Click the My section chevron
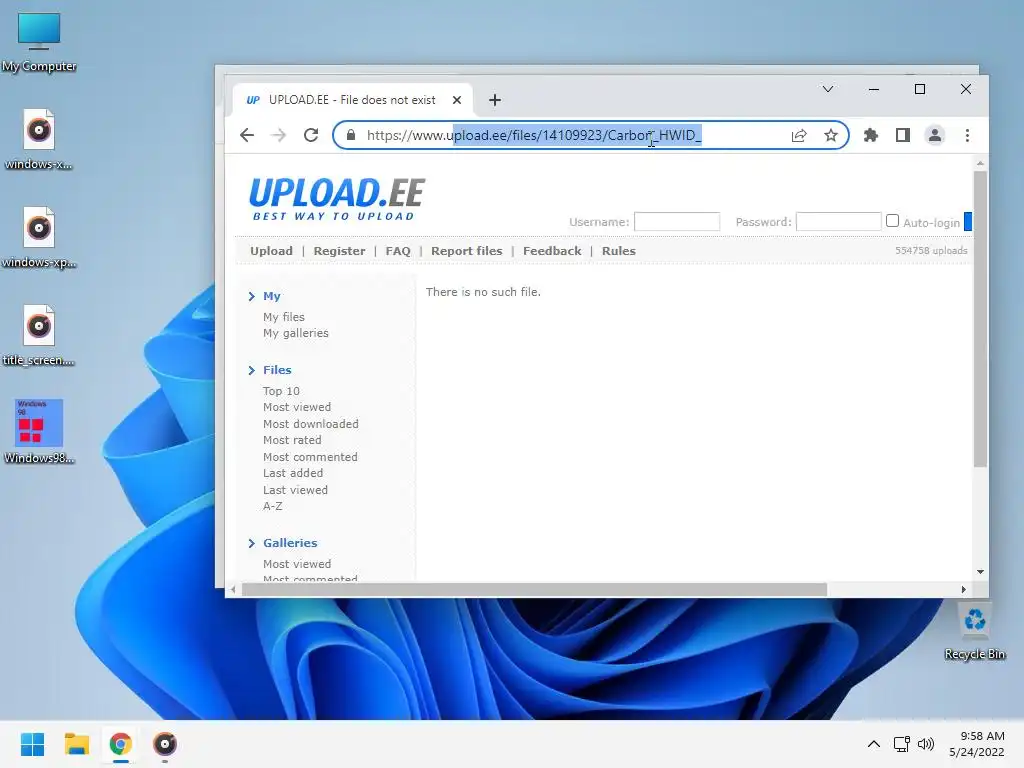 coord(251,296)
